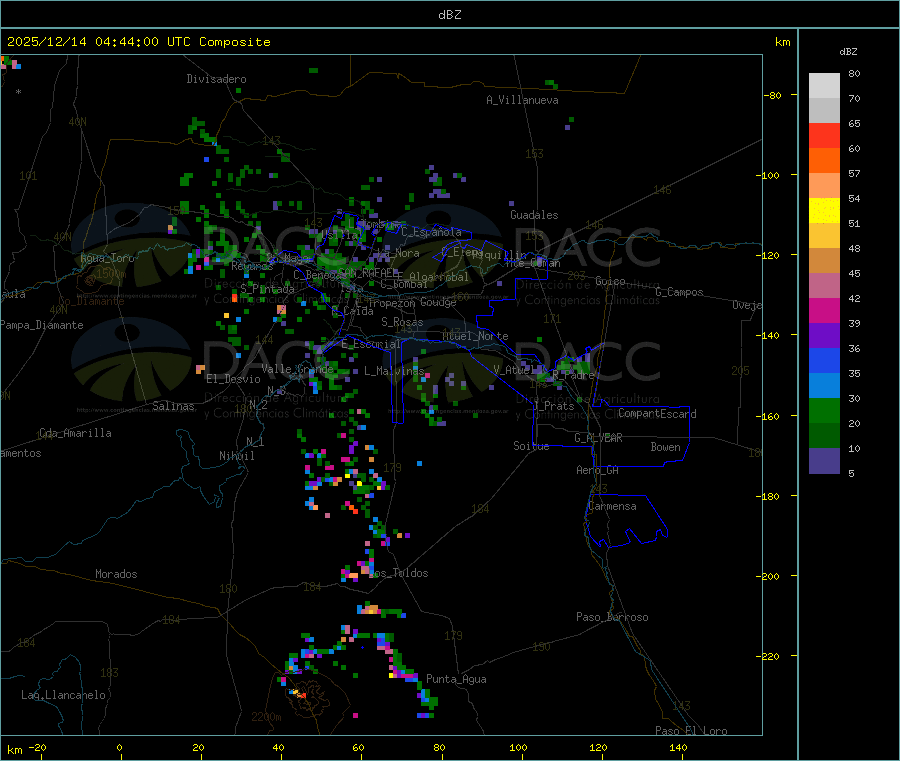Viewport: 900px width, 761px height.
Task: Pick the purple 10 dBZ legend swatch
Action: click(x=824, y=461)
